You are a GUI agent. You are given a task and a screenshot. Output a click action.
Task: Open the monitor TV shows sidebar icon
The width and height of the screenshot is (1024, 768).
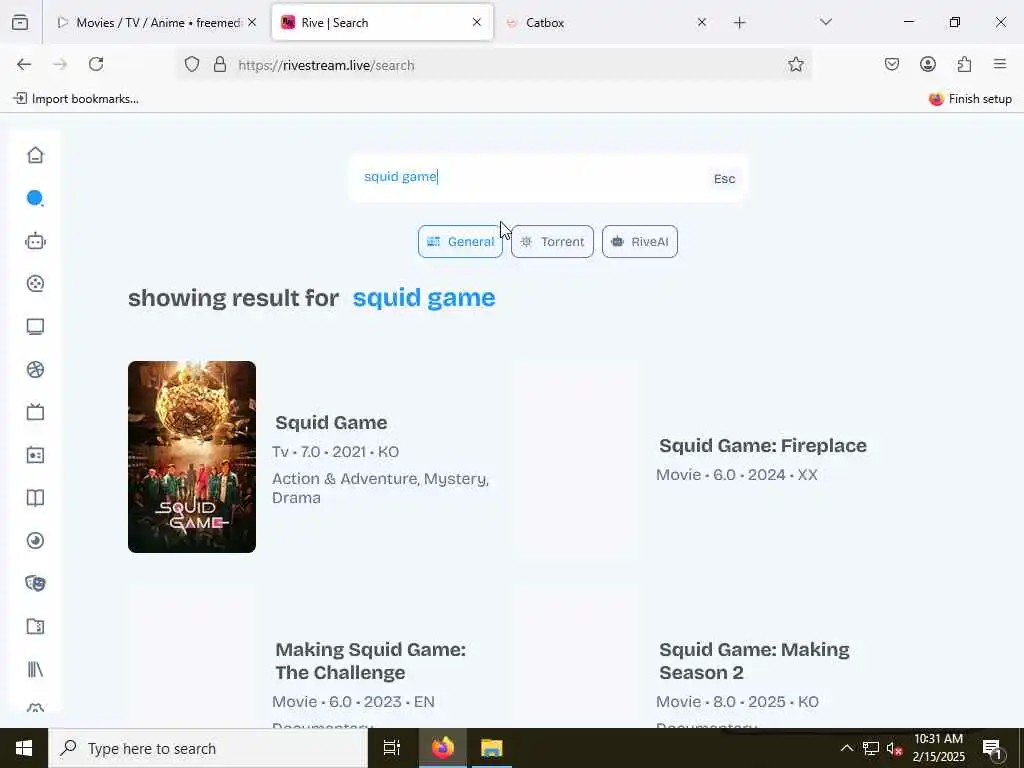(35, 327)
